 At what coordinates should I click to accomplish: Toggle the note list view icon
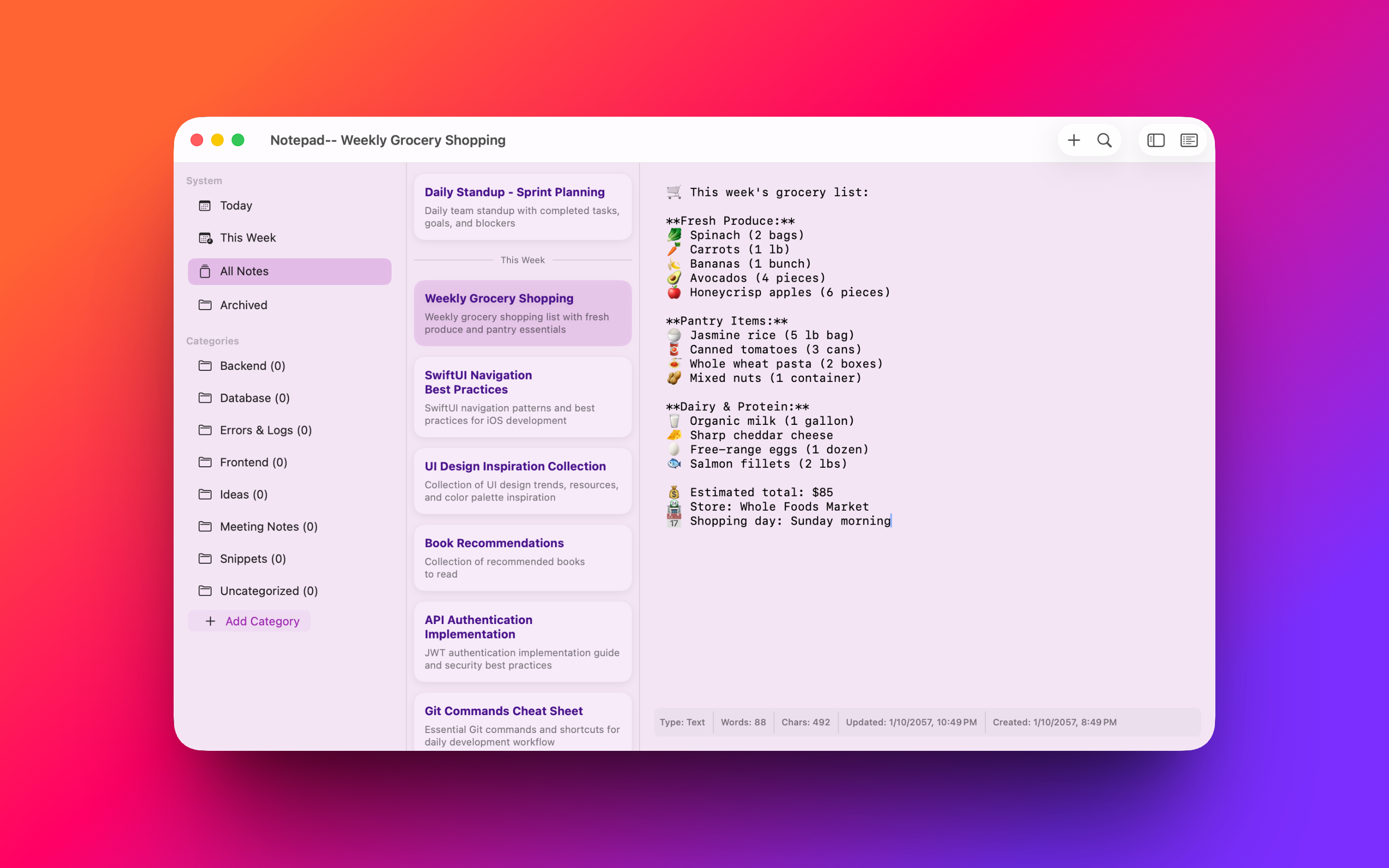coord(1188,139)
